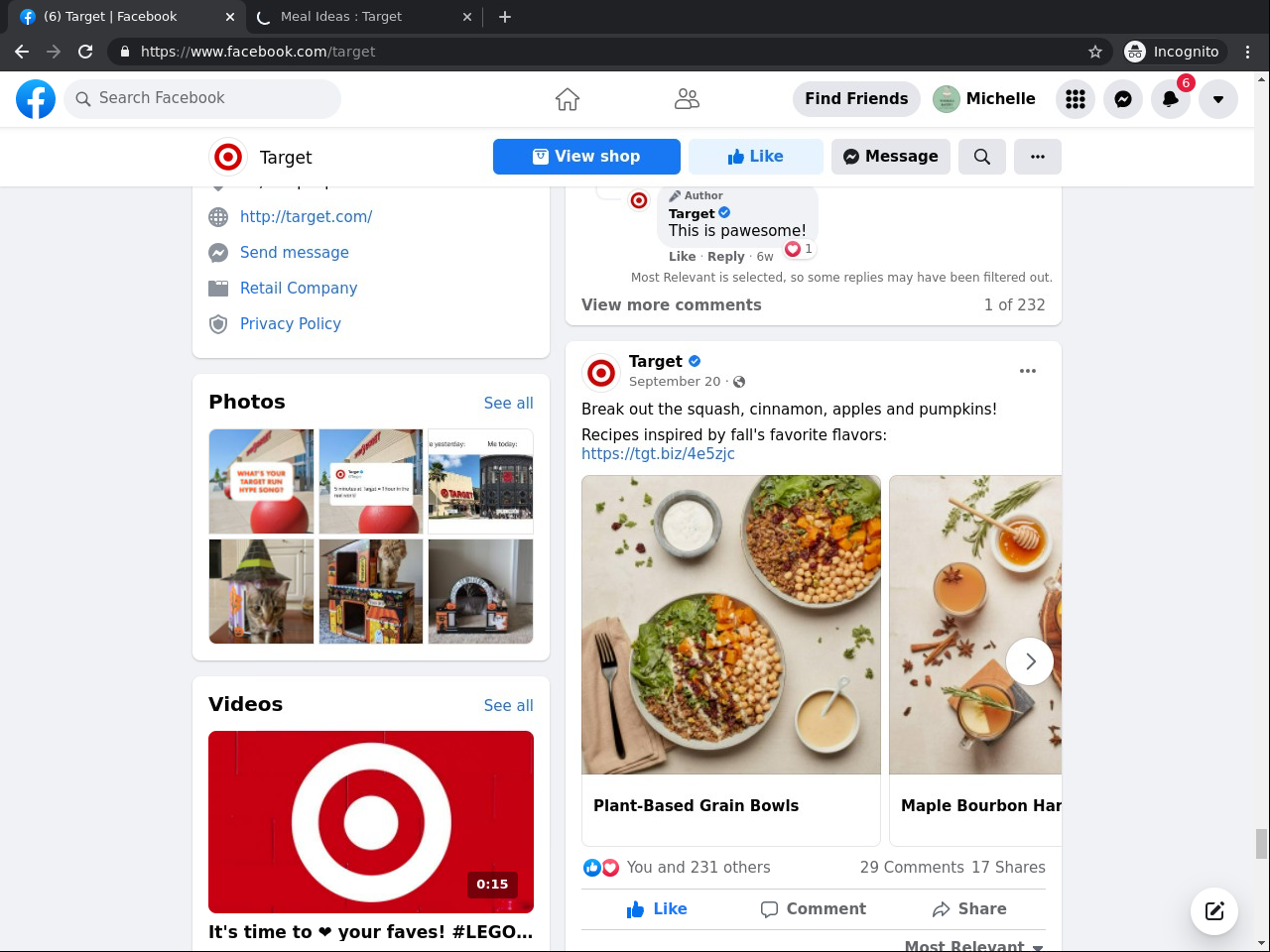The image size is (1270, 952).
Task: Click the new message compose icon
Action: coord(1214,911)
